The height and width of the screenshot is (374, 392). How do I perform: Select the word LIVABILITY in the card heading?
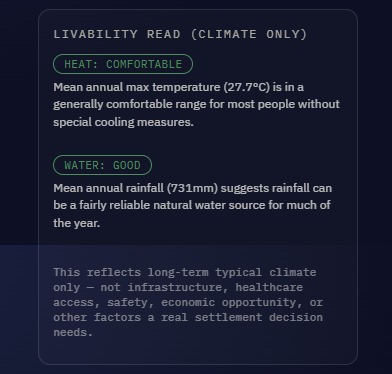[x=95, y=34]
